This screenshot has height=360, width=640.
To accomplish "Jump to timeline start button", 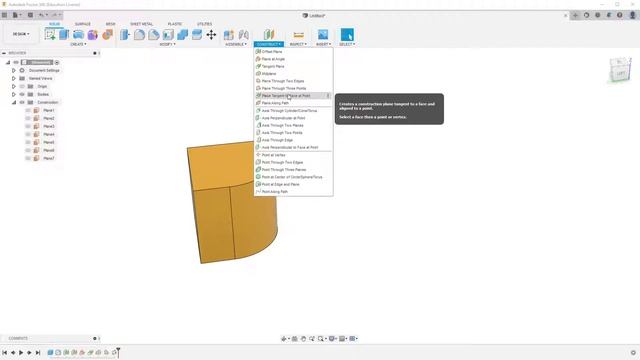I will (4, 352).
